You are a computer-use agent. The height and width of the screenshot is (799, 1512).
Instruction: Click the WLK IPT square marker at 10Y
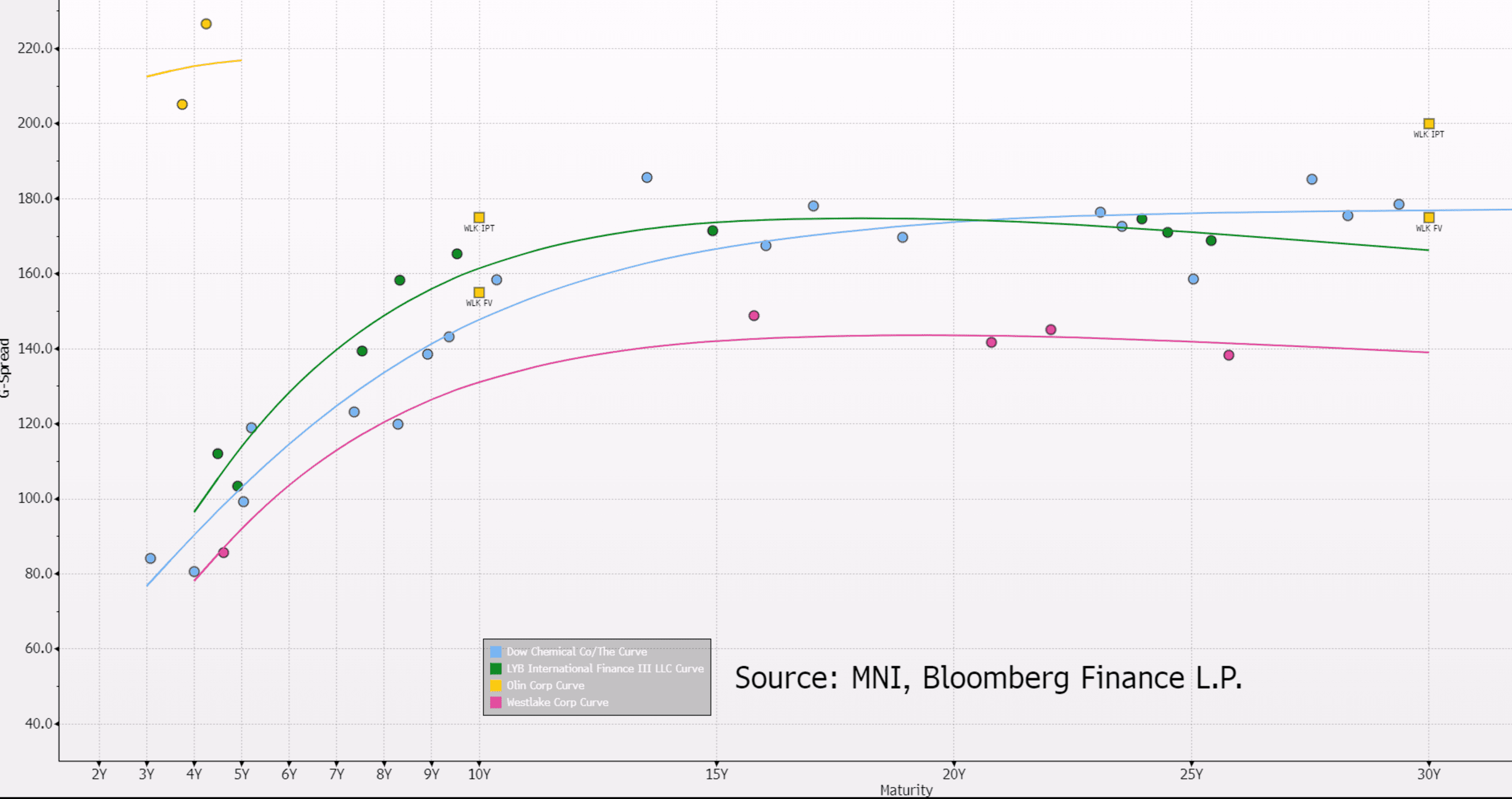[x=479, y=217]
